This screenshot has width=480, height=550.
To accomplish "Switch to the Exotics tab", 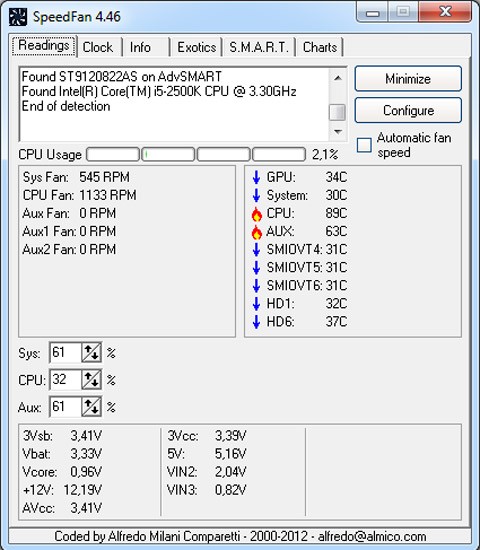I will coord(196,47).
